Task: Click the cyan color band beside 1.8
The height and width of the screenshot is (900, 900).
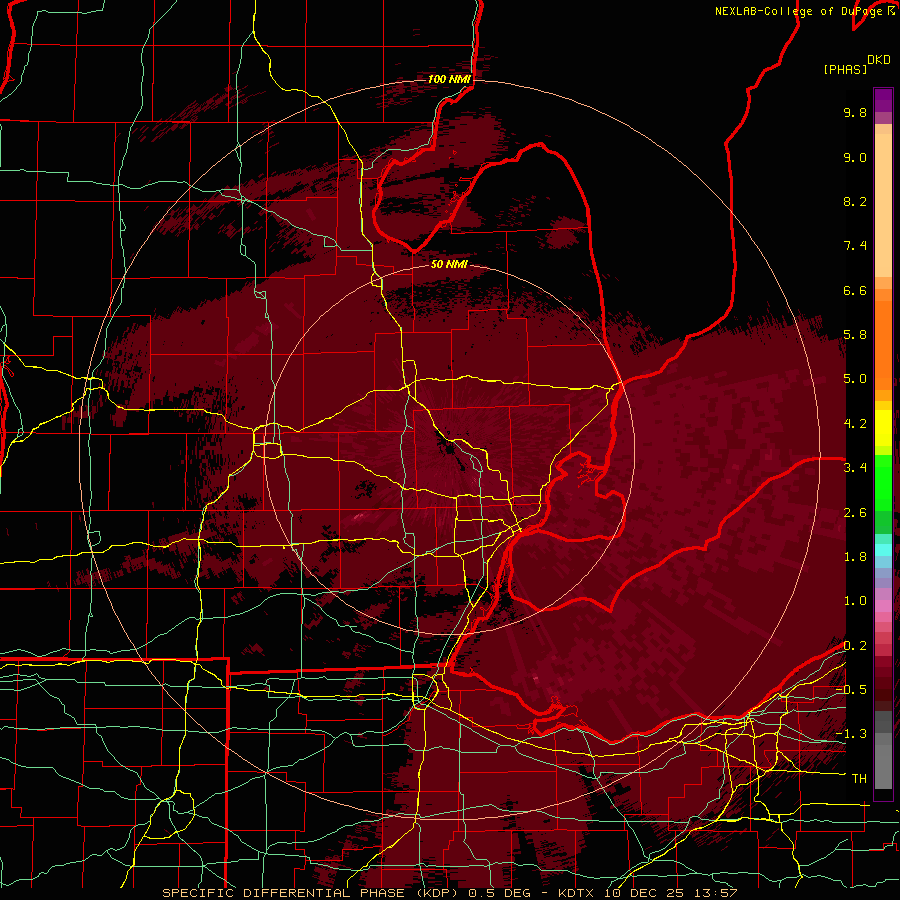Action: [883, 550]
